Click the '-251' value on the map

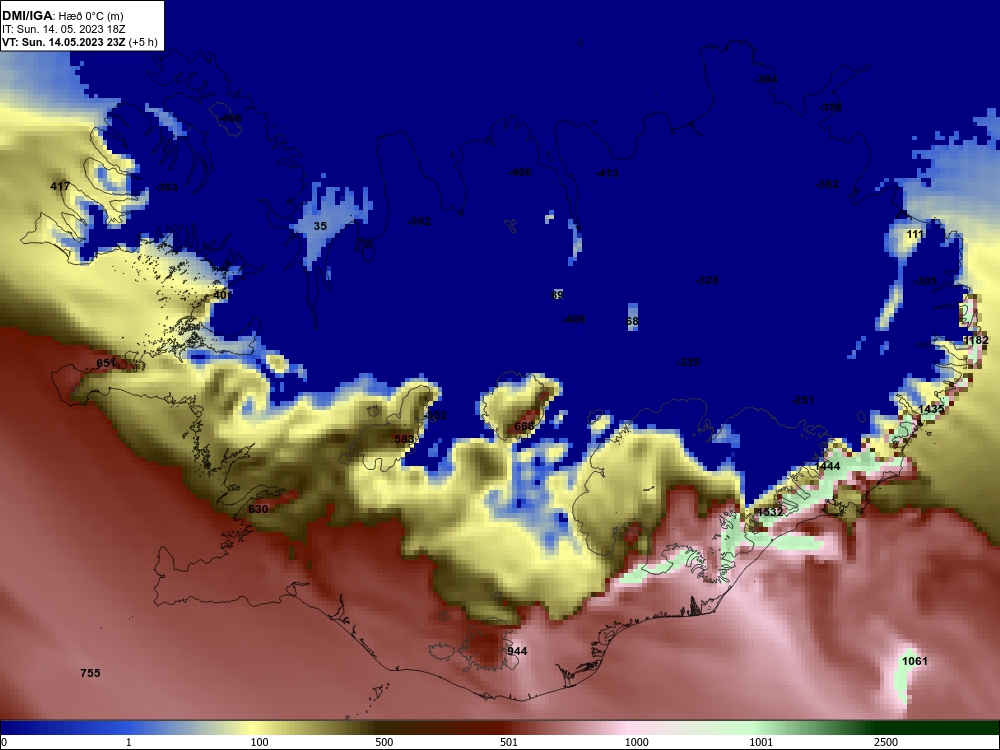click(803, 400)
